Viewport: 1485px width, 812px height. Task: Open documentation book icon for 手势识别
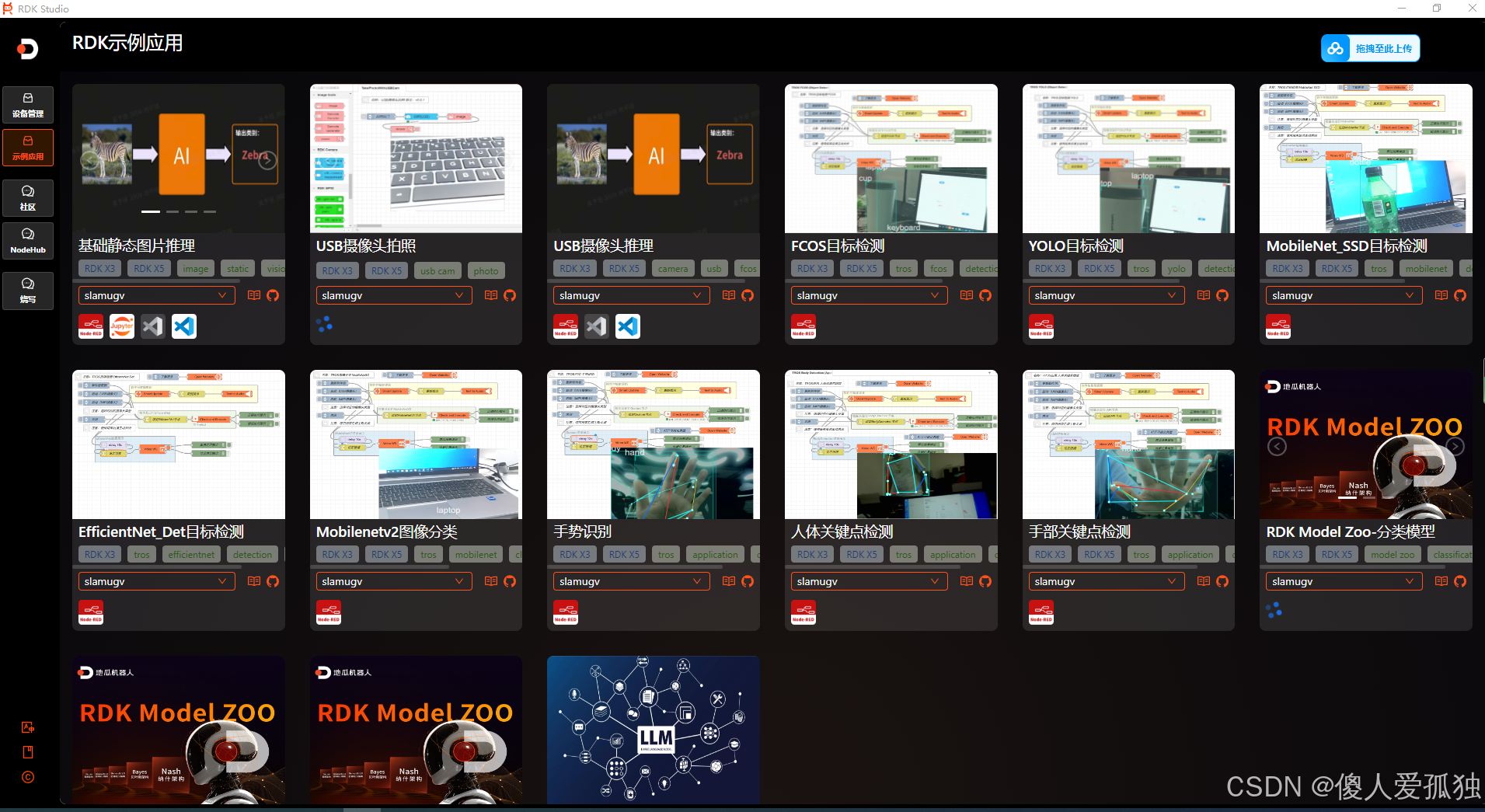coord(729,581)
